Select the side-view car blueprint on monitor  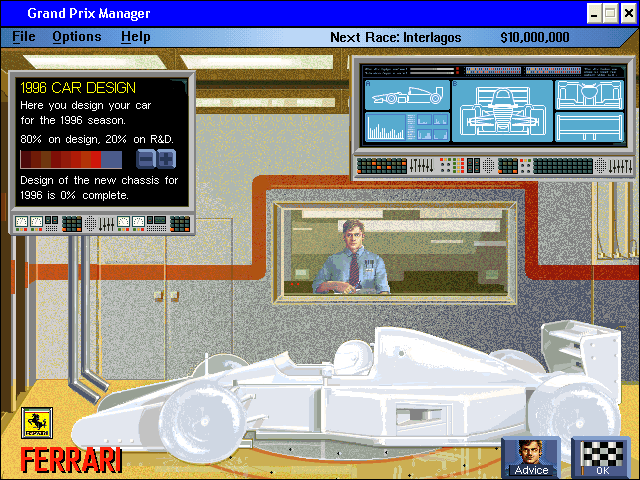(x=407, y=95)
